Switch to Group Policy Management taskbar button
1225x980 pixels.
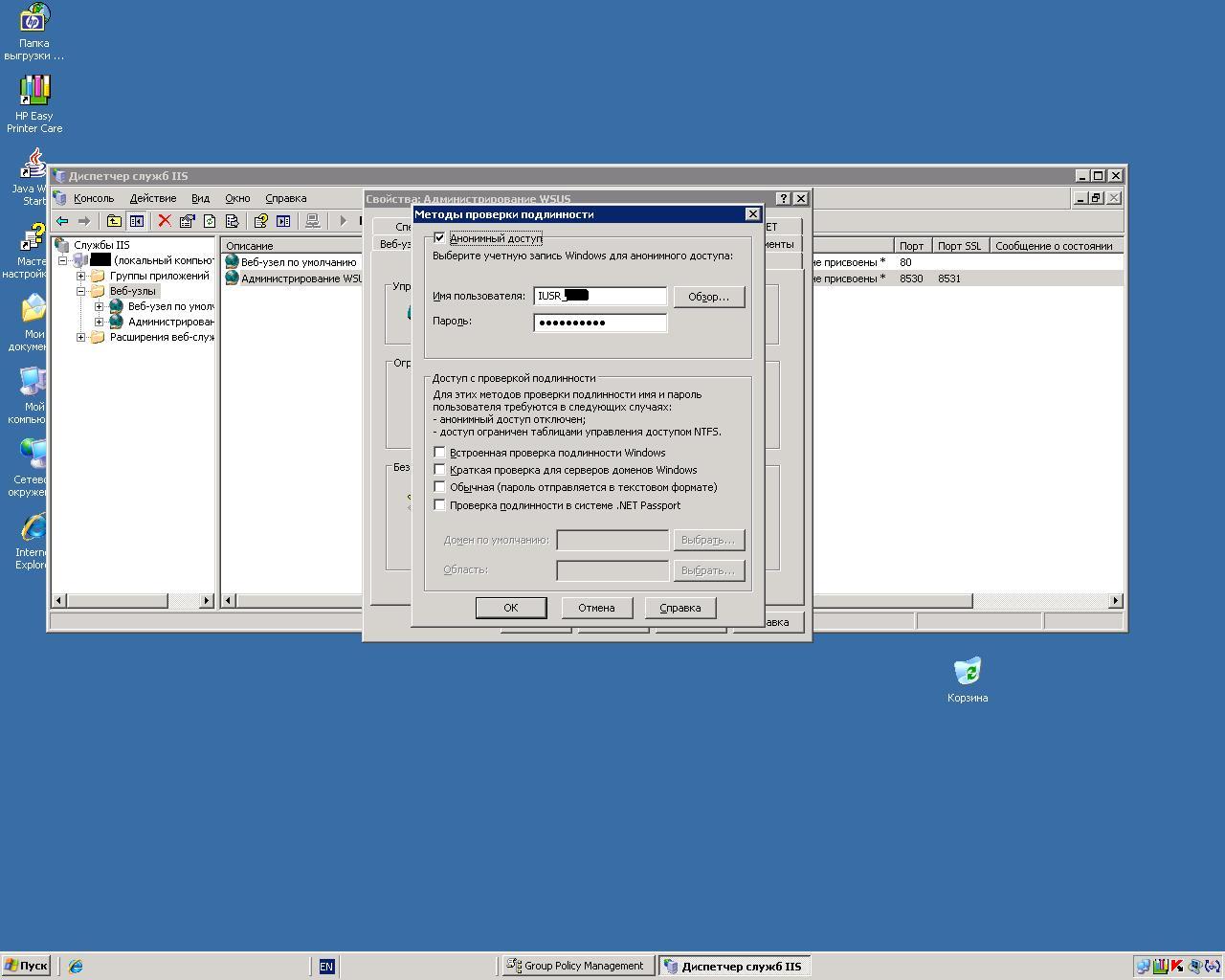tap(579, 967)
